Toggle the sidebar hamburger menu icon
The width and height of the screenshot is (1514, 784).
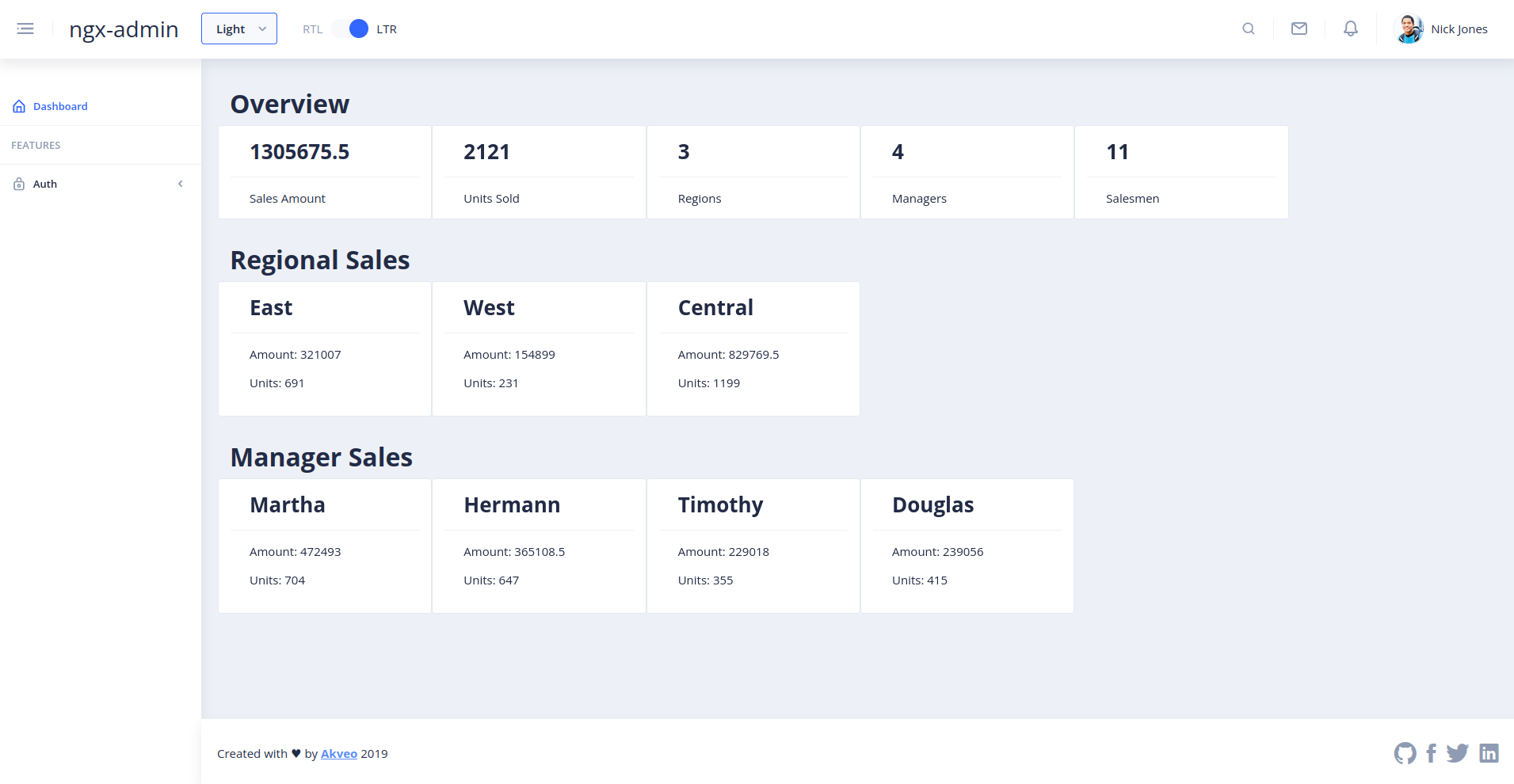click(25, 29)
